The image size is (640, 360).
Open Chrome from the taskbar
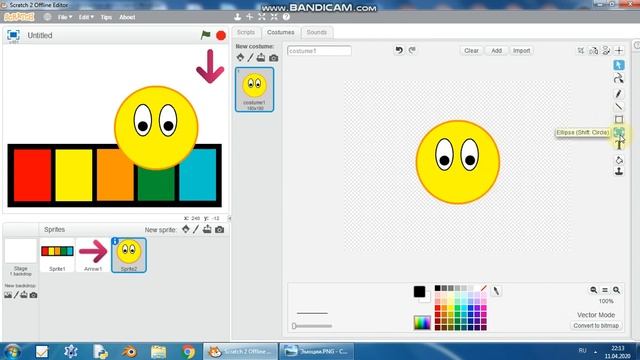(188, 351)
